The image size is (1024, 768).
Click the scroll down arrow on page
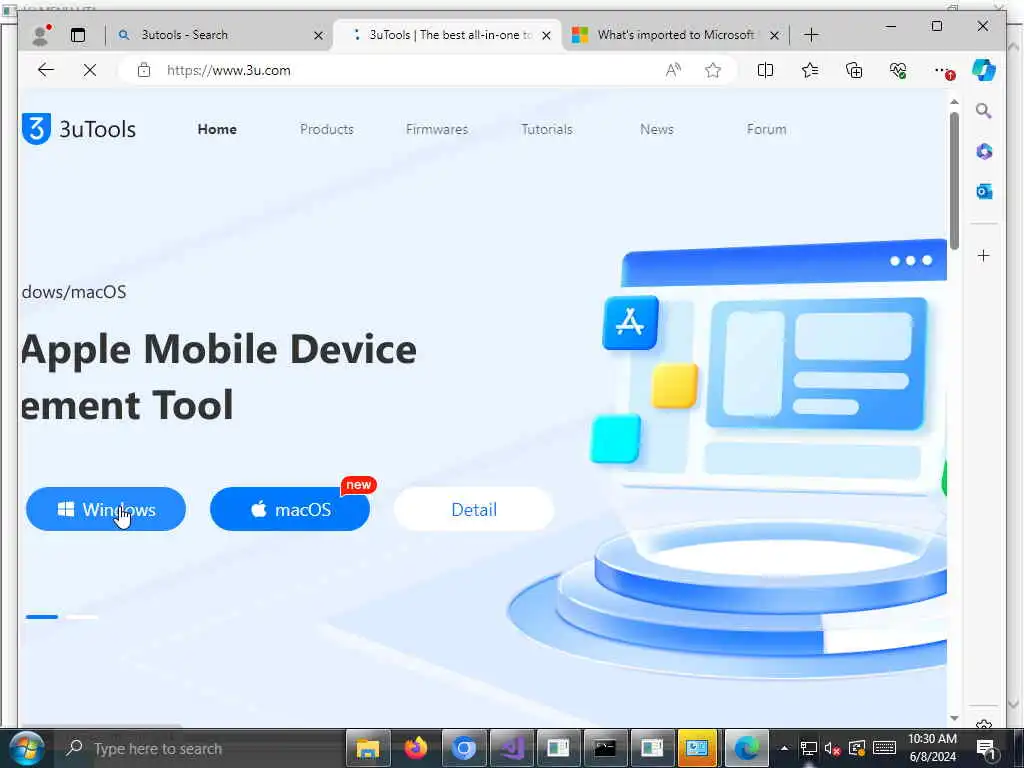[x=954, y=718]
